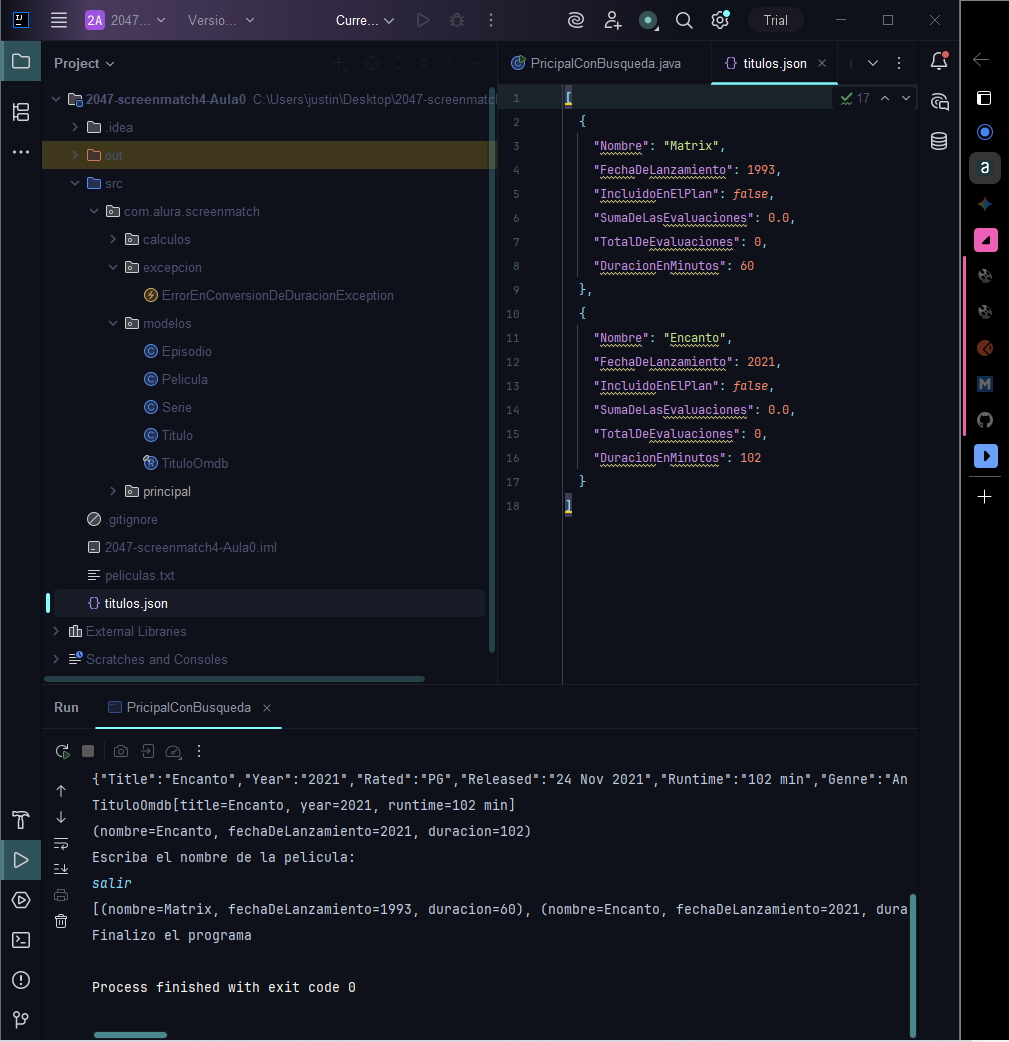
Task: Debug the current file bug icon
Action: [x=457, y=20]
